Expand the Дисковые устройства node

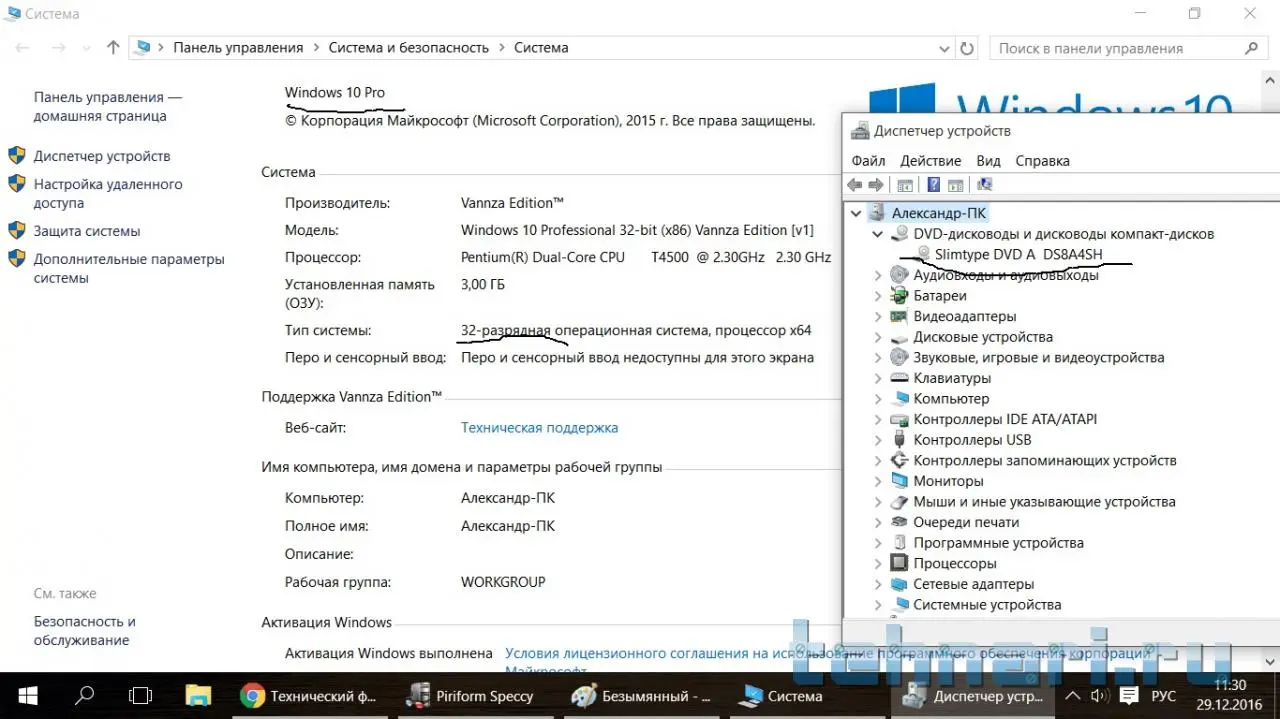pyautogui.click(x=878, y=337)
